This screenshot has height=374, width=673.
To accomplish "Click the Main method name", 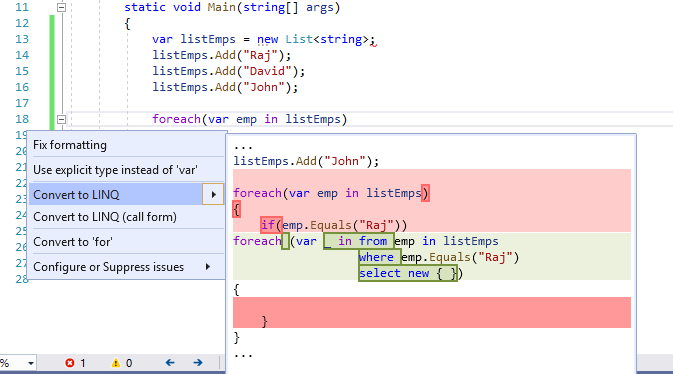I will [221, 7].
